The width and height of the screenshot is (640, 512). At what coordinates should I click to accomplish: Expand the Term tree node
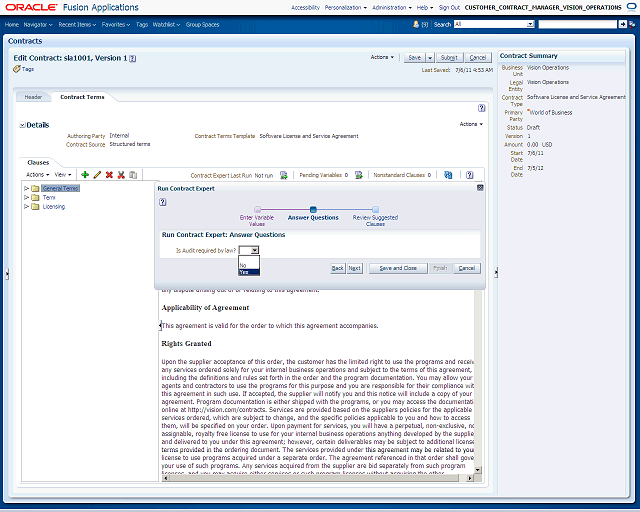[26, 197]
